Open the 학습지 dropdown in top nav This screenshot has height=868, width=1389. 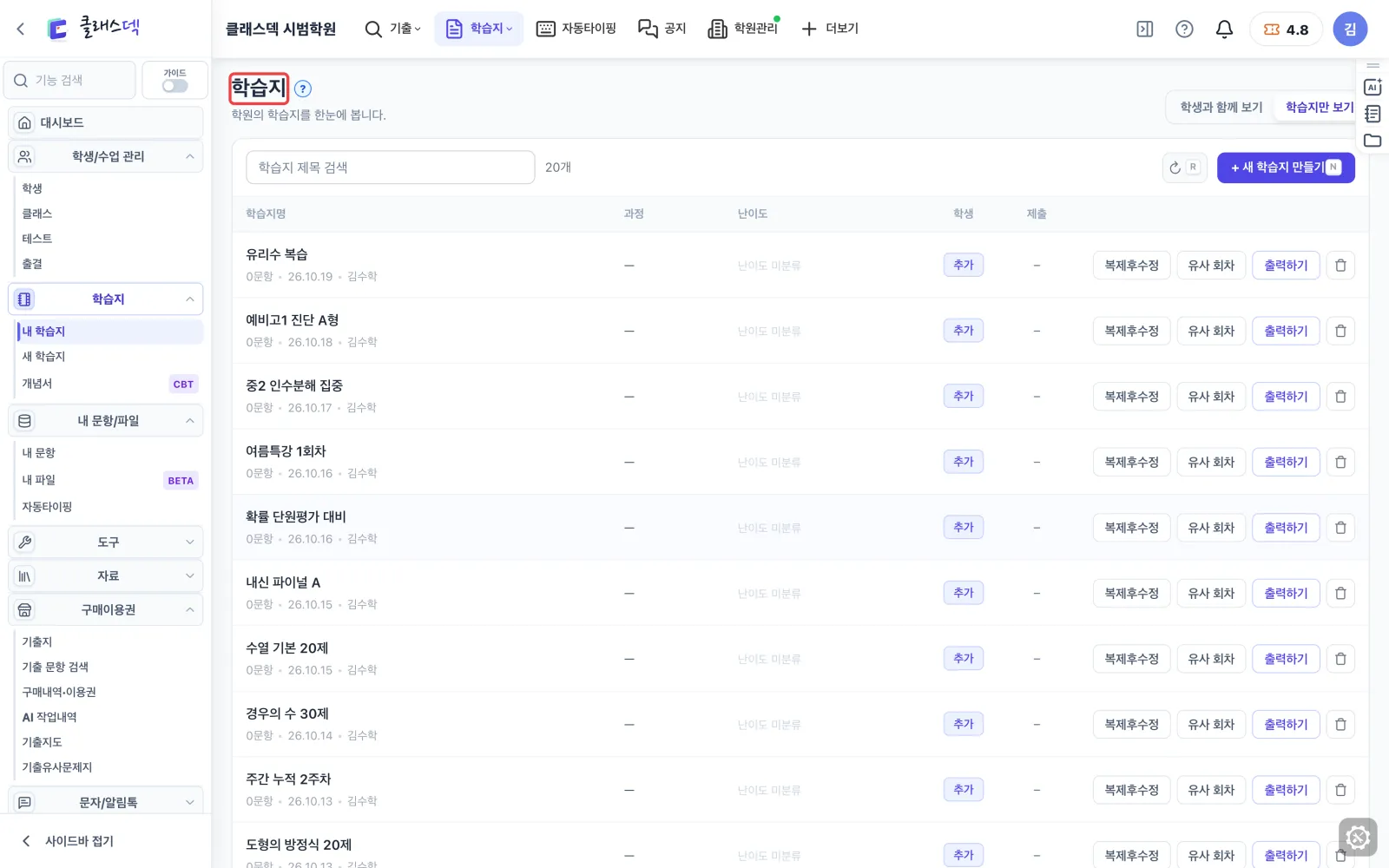point(478,29)
